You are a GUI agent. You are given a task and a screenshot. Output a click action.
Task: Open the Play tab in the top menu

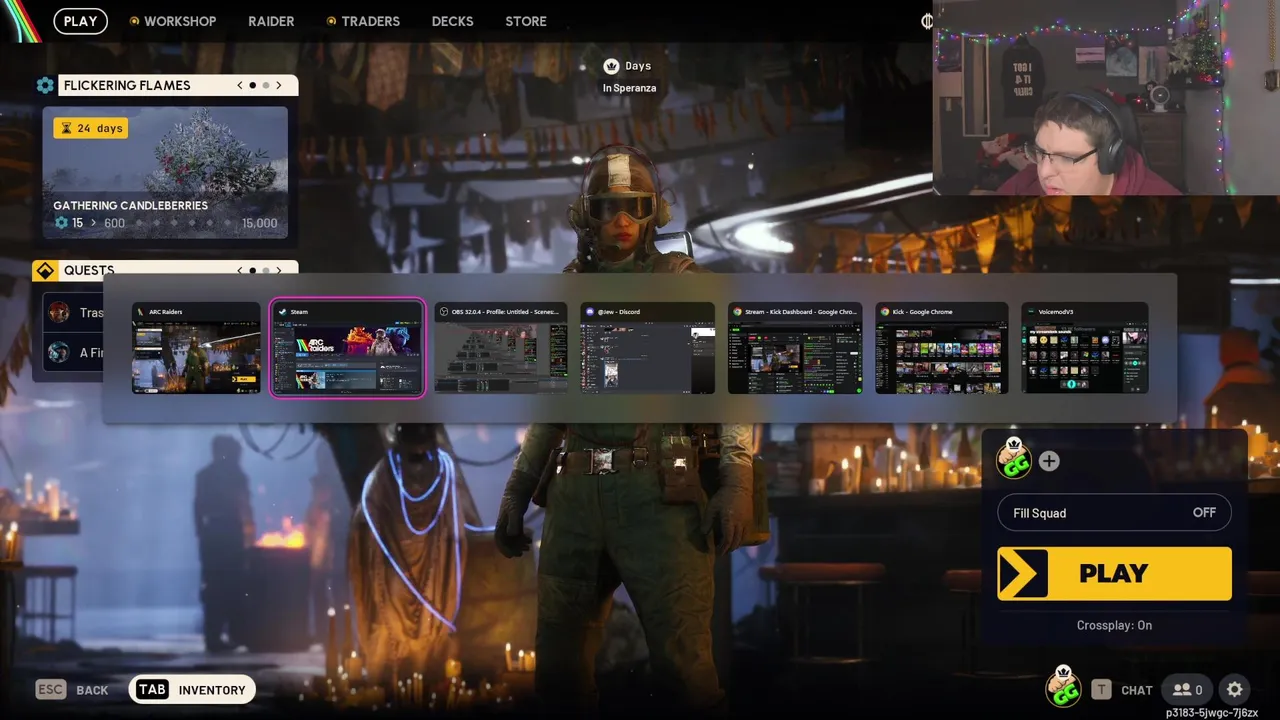[80, 21]
